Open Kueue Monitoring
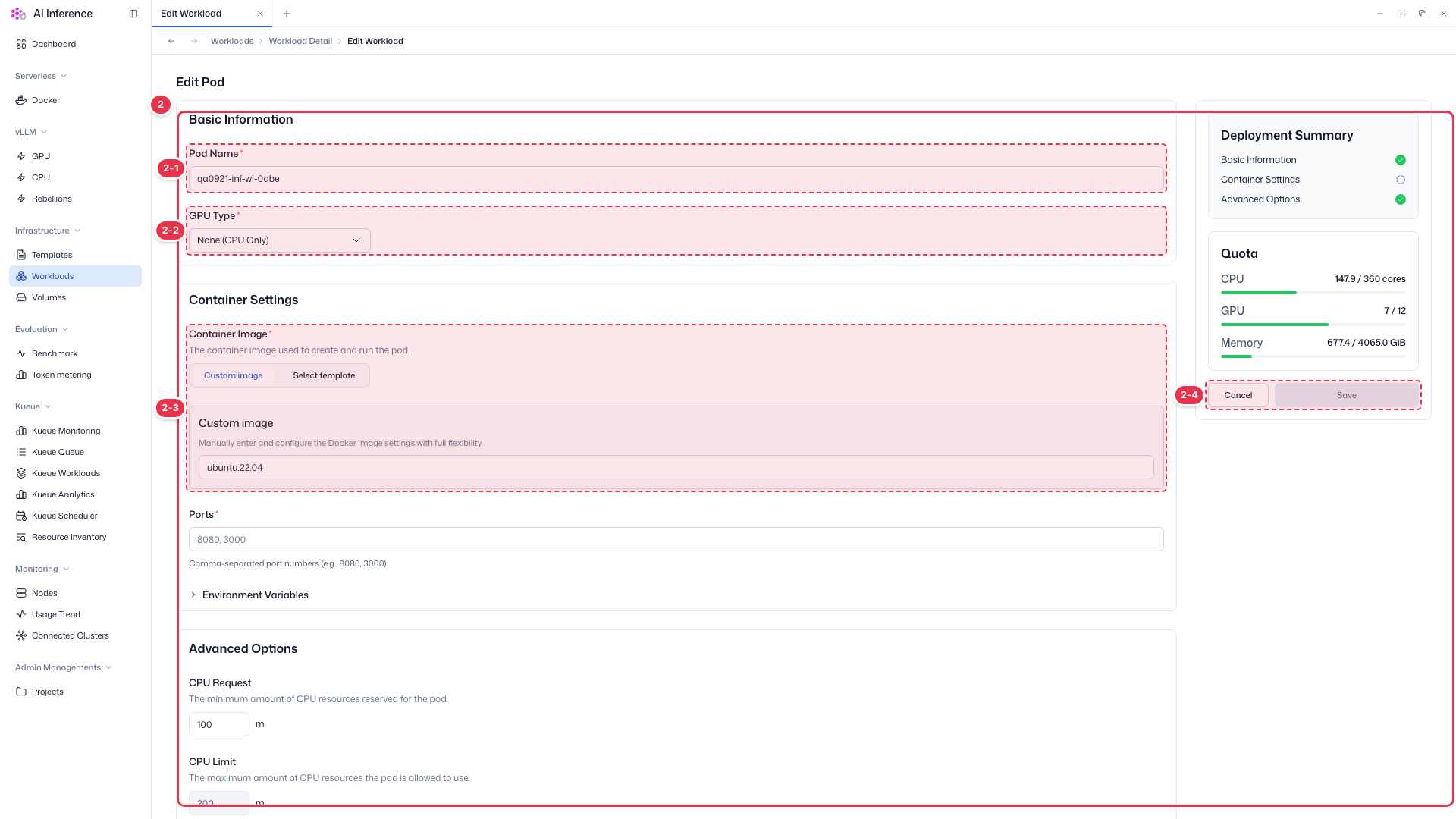This screenshot has width=1456, height=819. coord(75,431)
